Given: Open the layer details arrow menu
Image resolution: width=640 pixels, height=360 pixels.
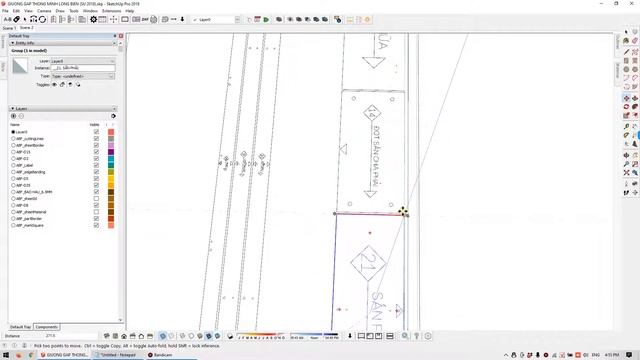Looking at the screenshot, I should 113,116.
